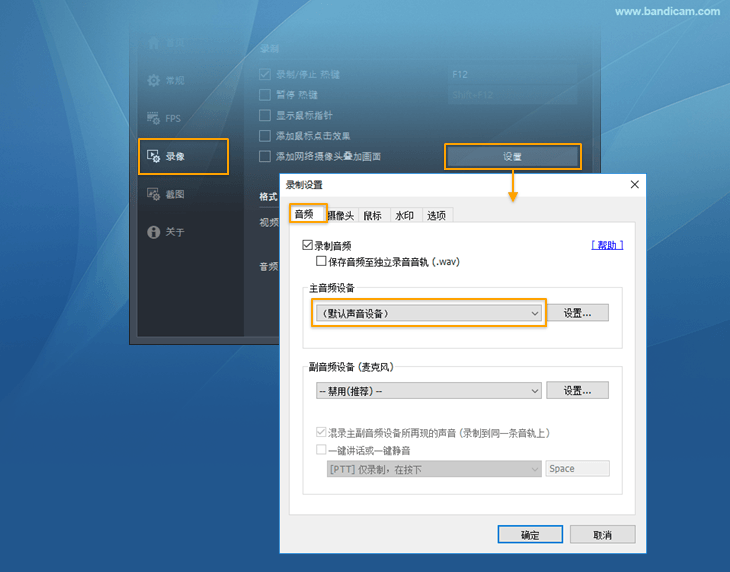Confirm with the 确定 button
Image resolution: width=730 pixels, height=572 pixels.
coord(530,535)
